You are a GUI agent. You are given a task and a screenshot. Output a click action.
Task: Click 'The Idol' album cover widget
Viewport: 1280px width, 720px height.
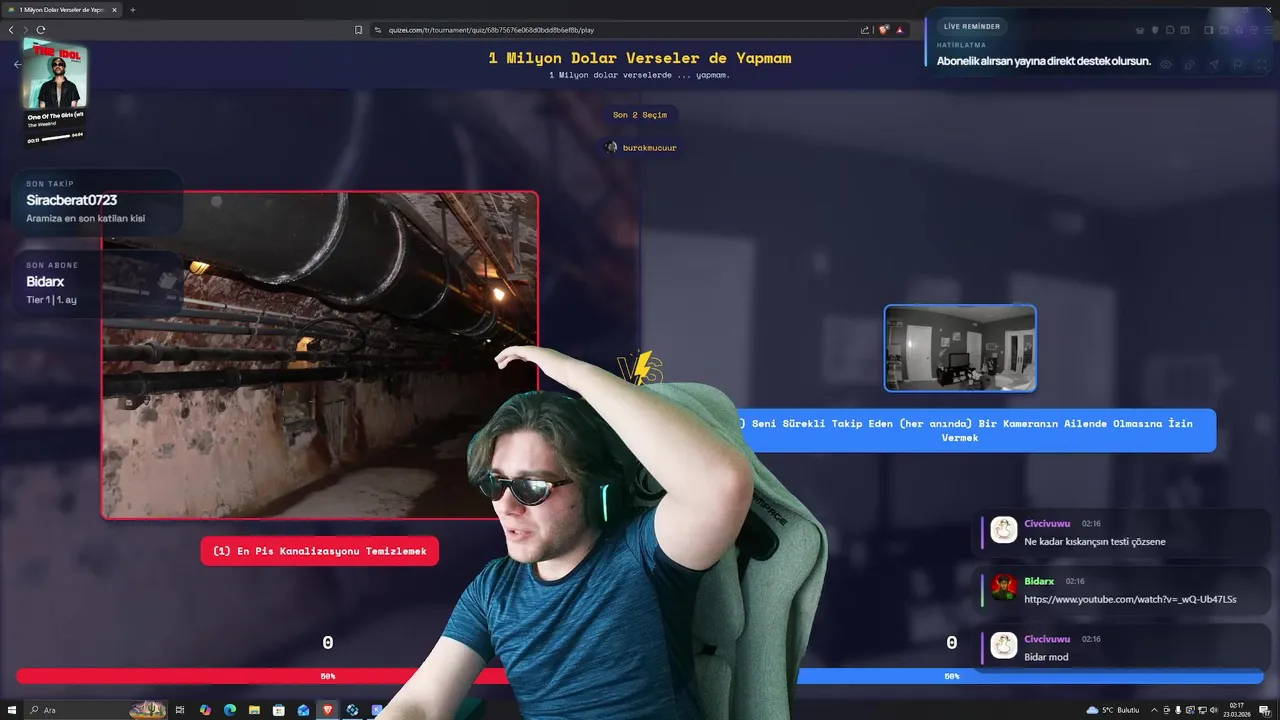pyautogui.click(x=55, y=75)
